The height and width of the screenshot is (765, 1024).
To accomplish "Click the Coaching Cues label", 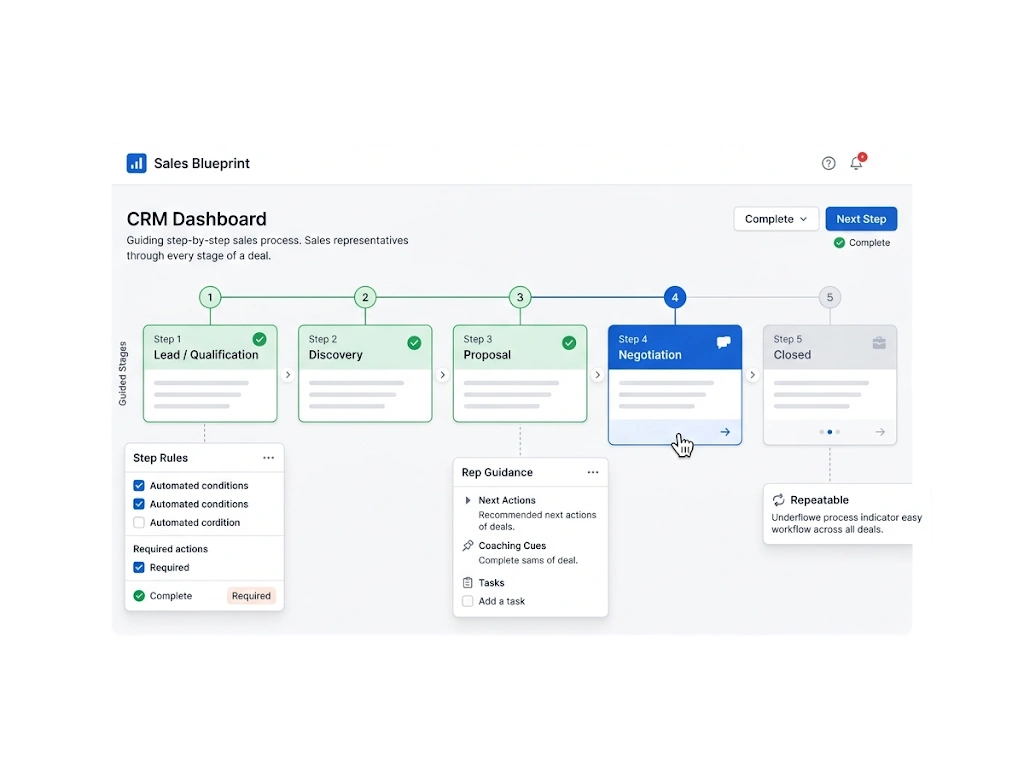I will (512, 545).
